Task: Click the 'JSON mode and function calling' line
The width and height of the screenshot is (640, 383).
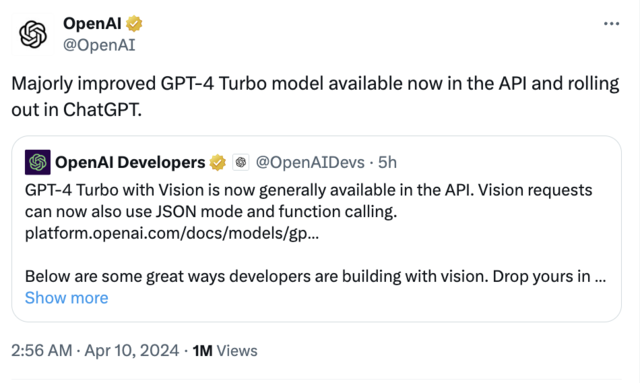Action: pyautogui.click(x=211, y=212)
